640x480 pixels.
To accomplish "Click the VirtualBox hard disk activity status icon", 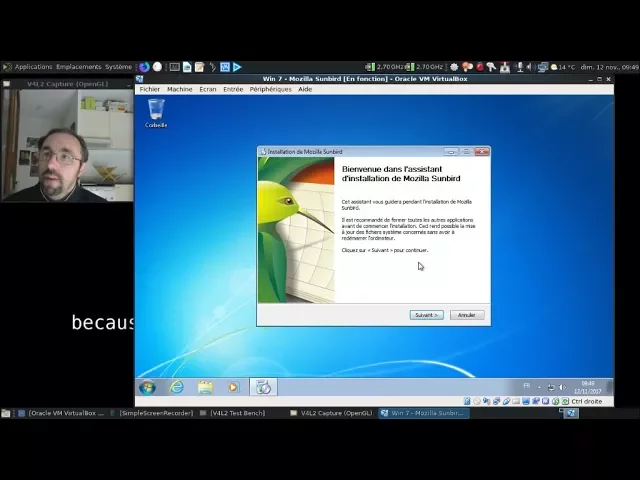I will click(x=467, y=402).
